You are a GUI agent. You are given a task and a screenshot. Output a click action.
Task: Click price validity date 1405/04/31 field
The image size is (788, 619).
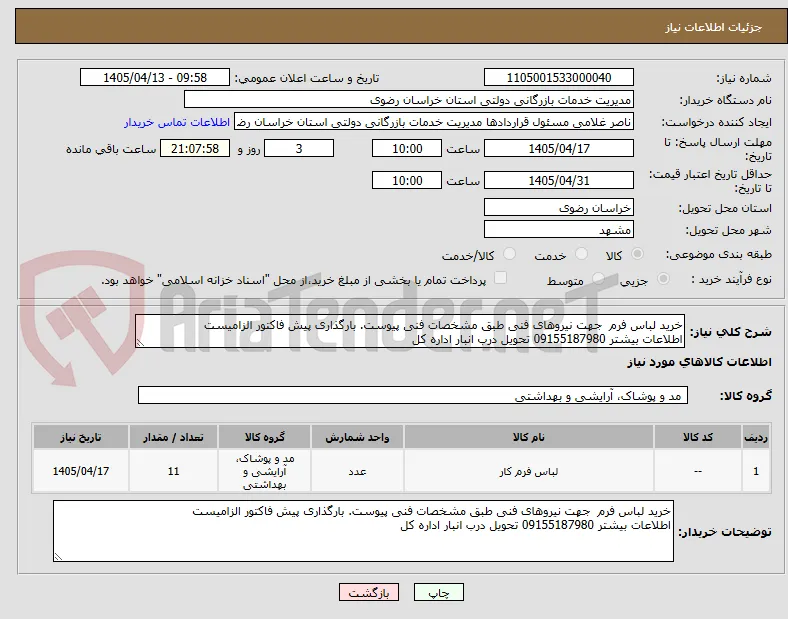(559, 180)
